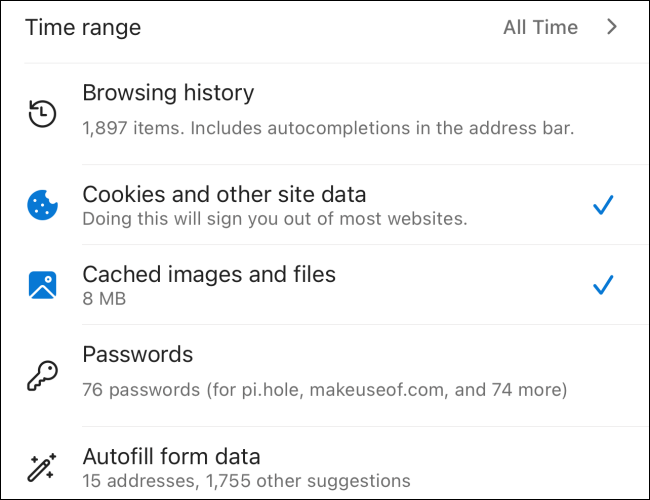Click the 76 passwords description text

pos(324,388)
